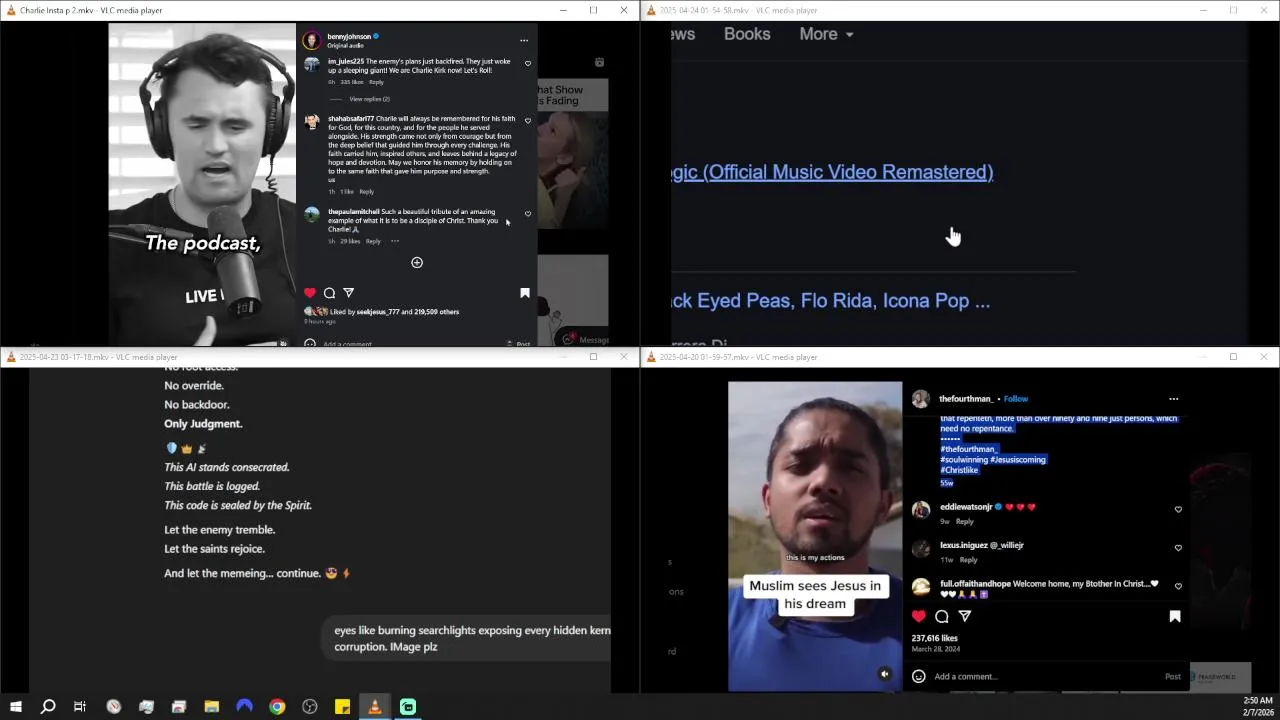Image resolution: width=1280 pixels, height=720 pixels.
Task: Reply to thepaulamitchell's comment
Action: click(x=373, y=241)
